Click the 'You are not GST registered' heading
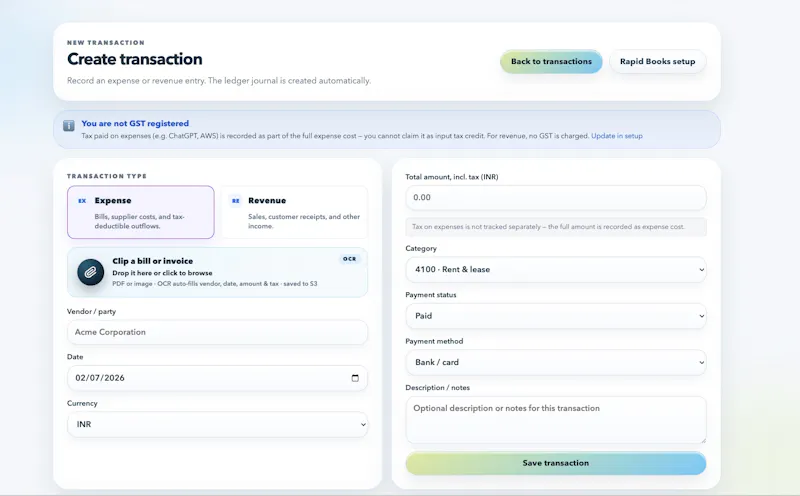 pos(135,123)
